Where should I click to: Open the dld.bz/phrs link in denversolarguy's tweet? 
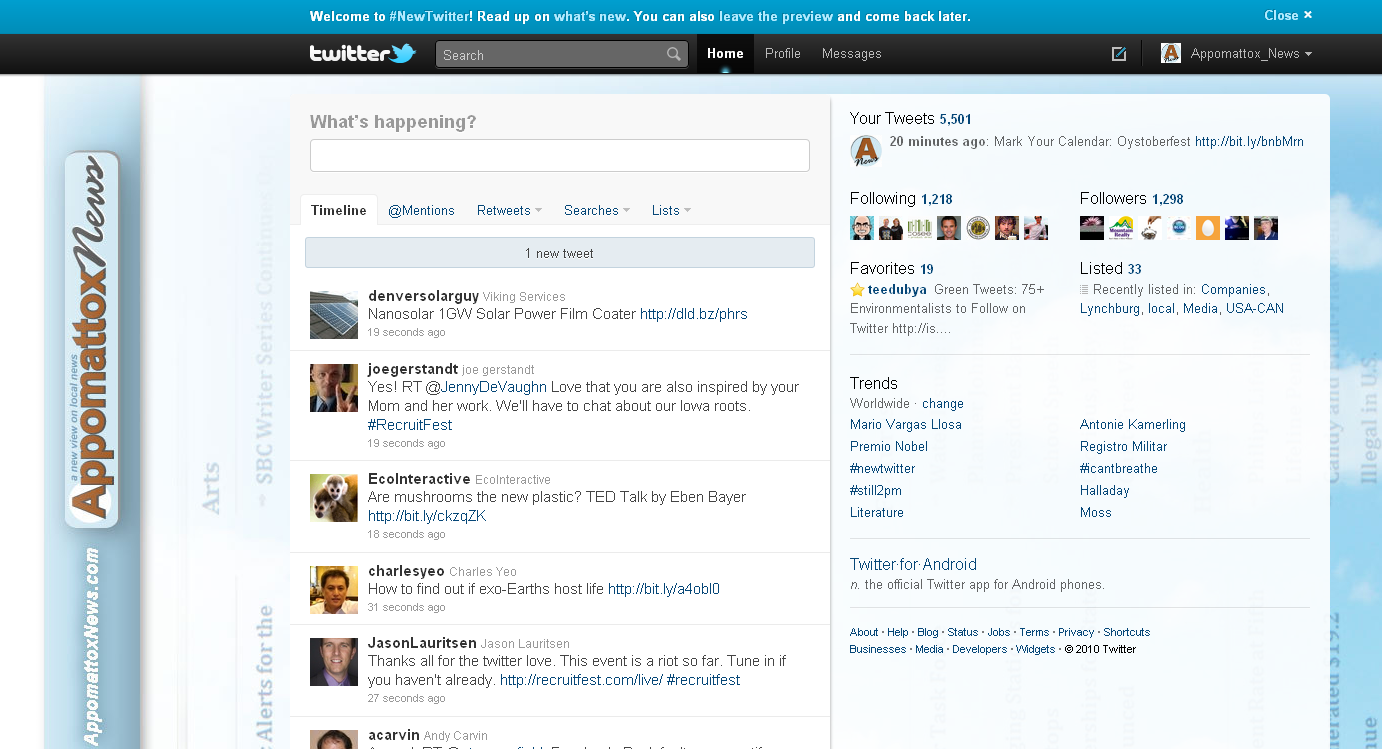coord(694,314)
